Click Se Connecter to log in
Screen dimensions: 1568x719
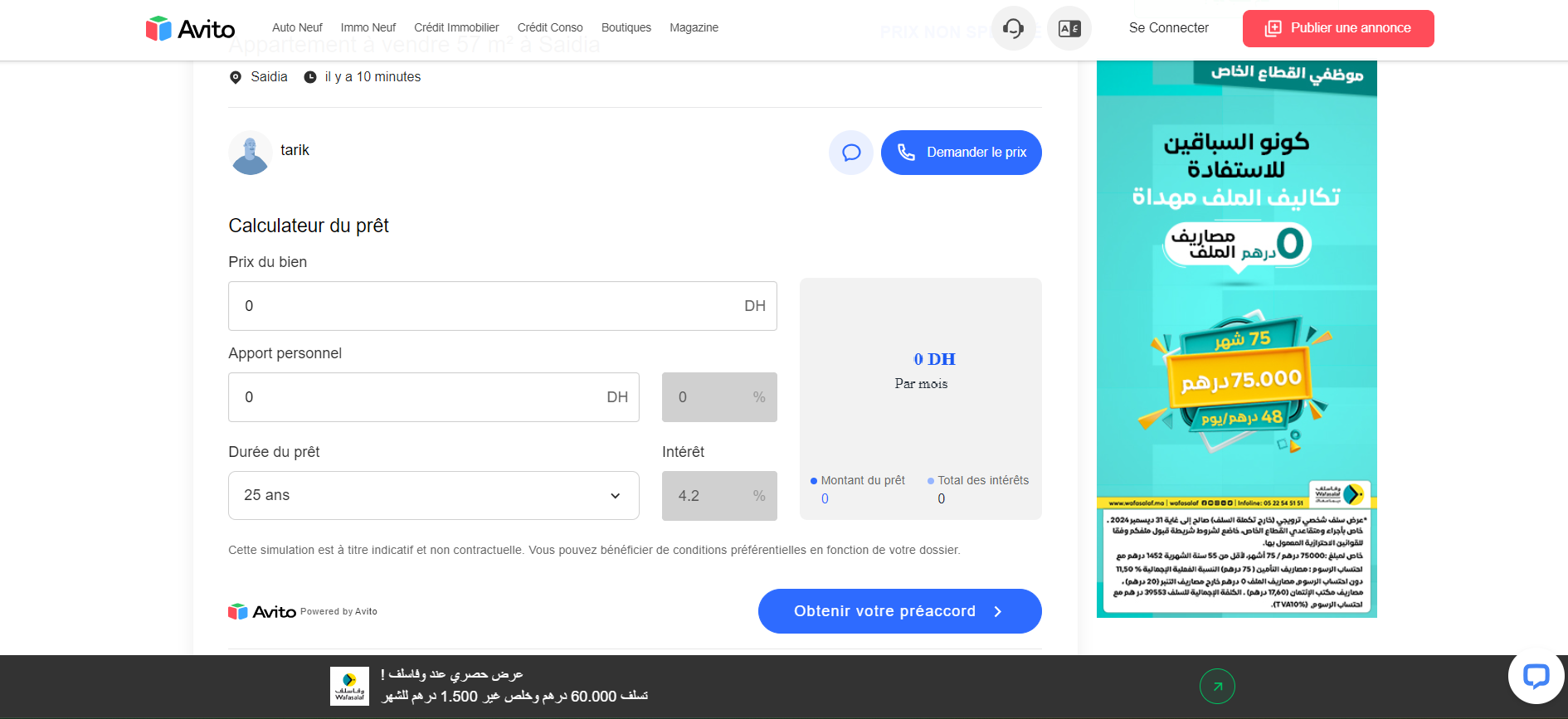pyautogui.click(x=1168, y=28)
